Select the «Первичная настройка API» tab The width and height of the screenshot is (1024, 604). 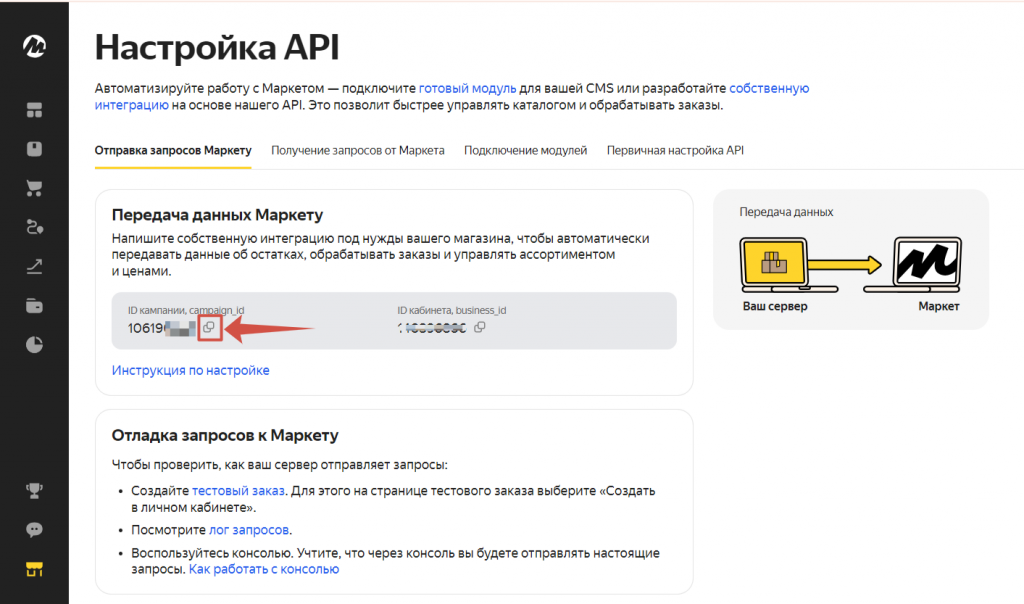[675, 151]
